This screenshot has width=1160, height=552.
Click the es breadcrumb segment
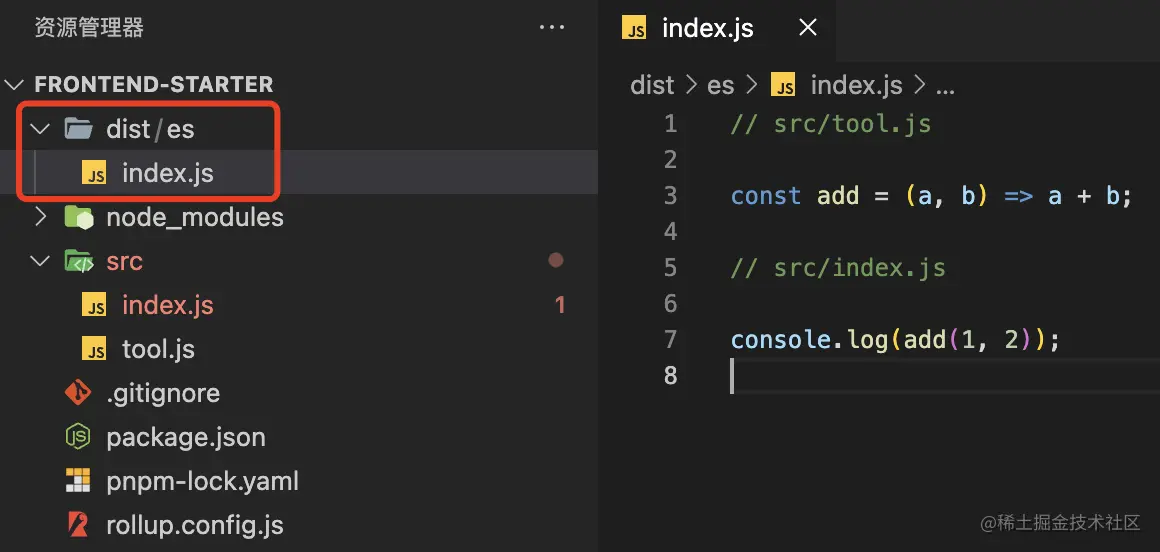[x=721, y=86]
